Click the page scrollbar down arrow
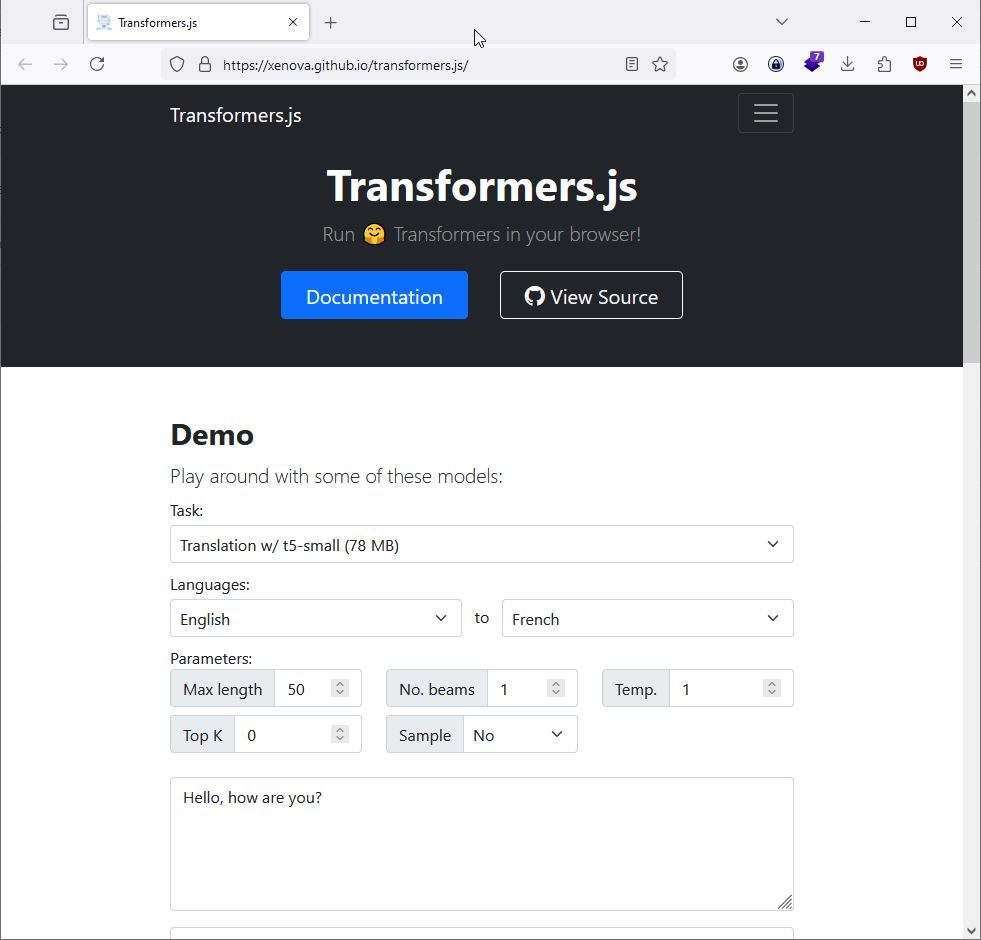The image size is (981, 940). [x=972, y=931]
